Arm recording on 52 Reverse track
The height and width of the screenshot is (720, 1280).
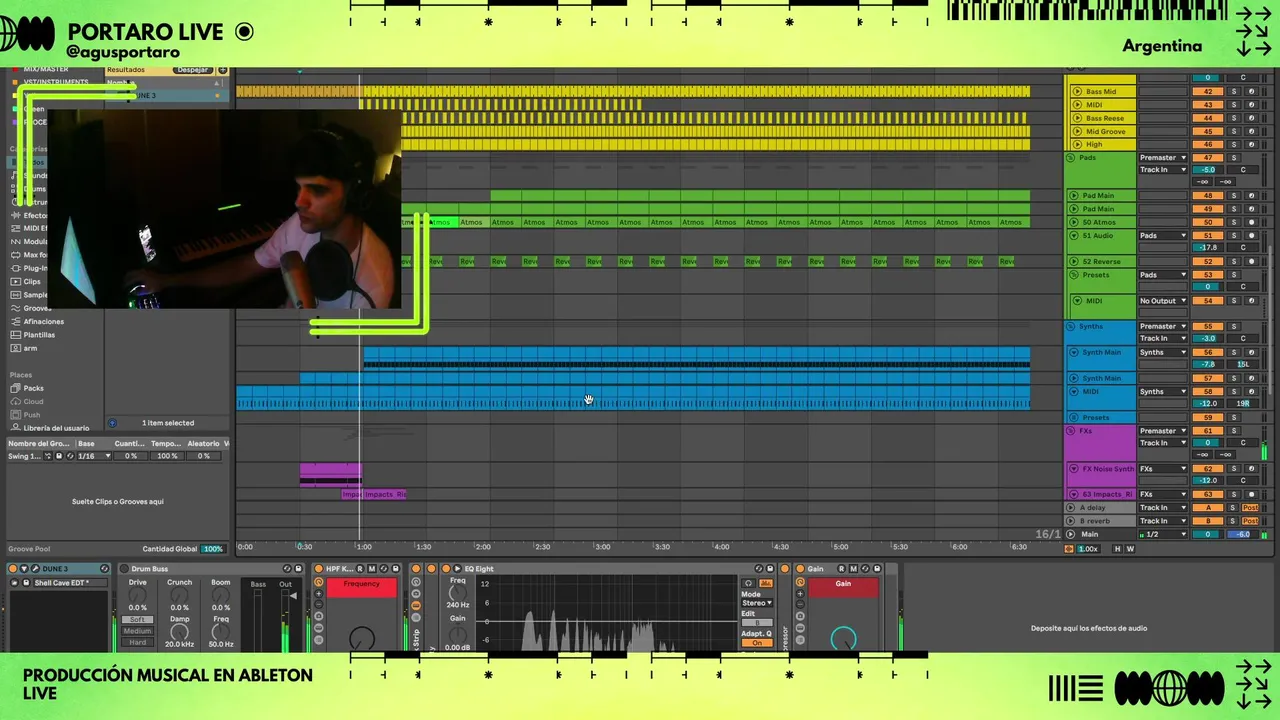1251,261
